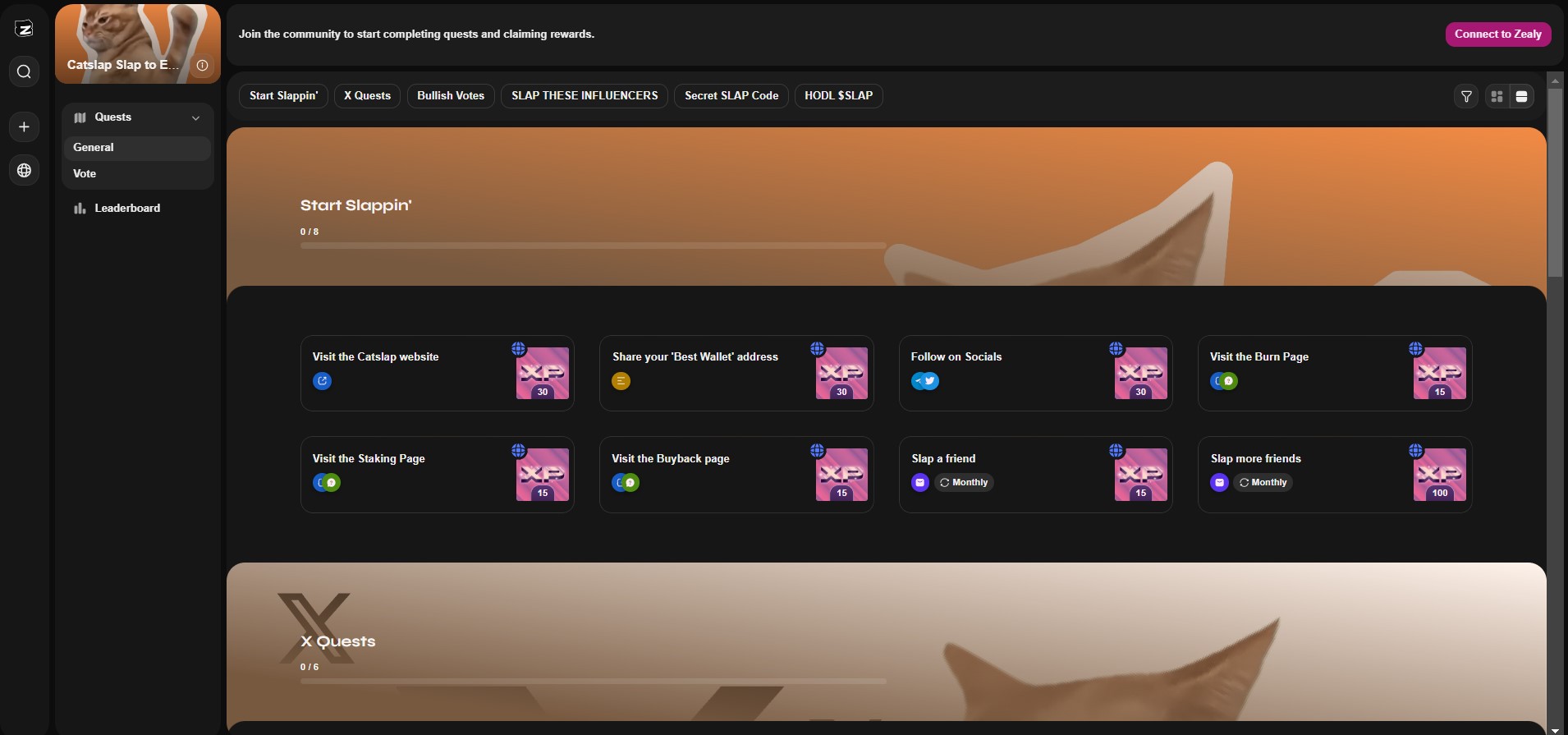The image size is (1568, 735).
Task: Jump to HODL $SLAP chip
Action: [838, 96]
